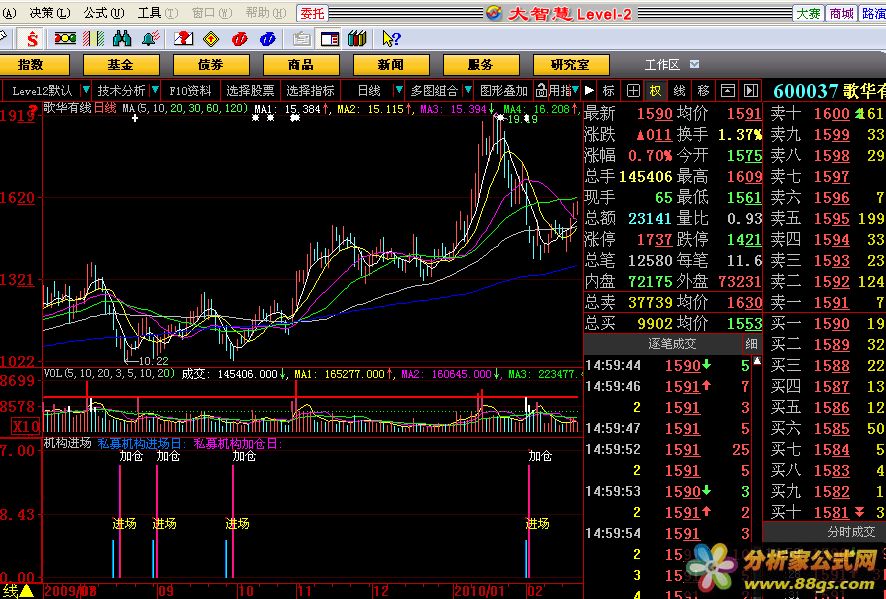Click the play arrow chart button
Image resolution: width=886 pixels, height=599 pixels.
[x=589, y=90]
